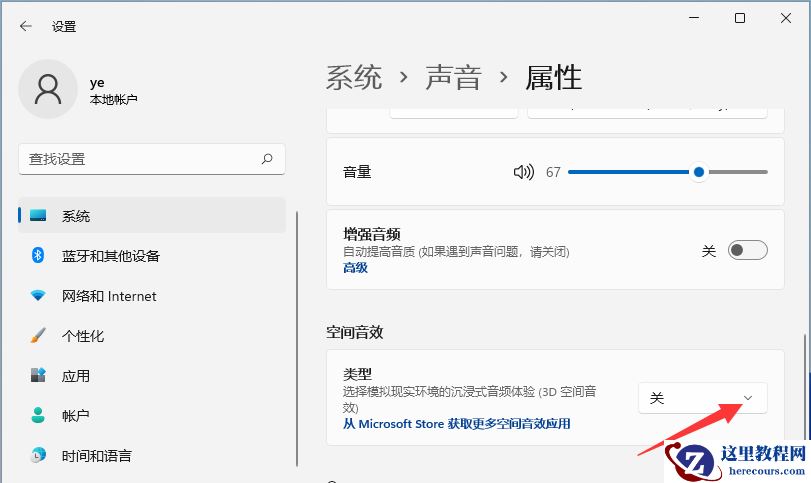Open 时间和语言 settings
Screen dimensions: 811x483
click(x=152, y=455)
